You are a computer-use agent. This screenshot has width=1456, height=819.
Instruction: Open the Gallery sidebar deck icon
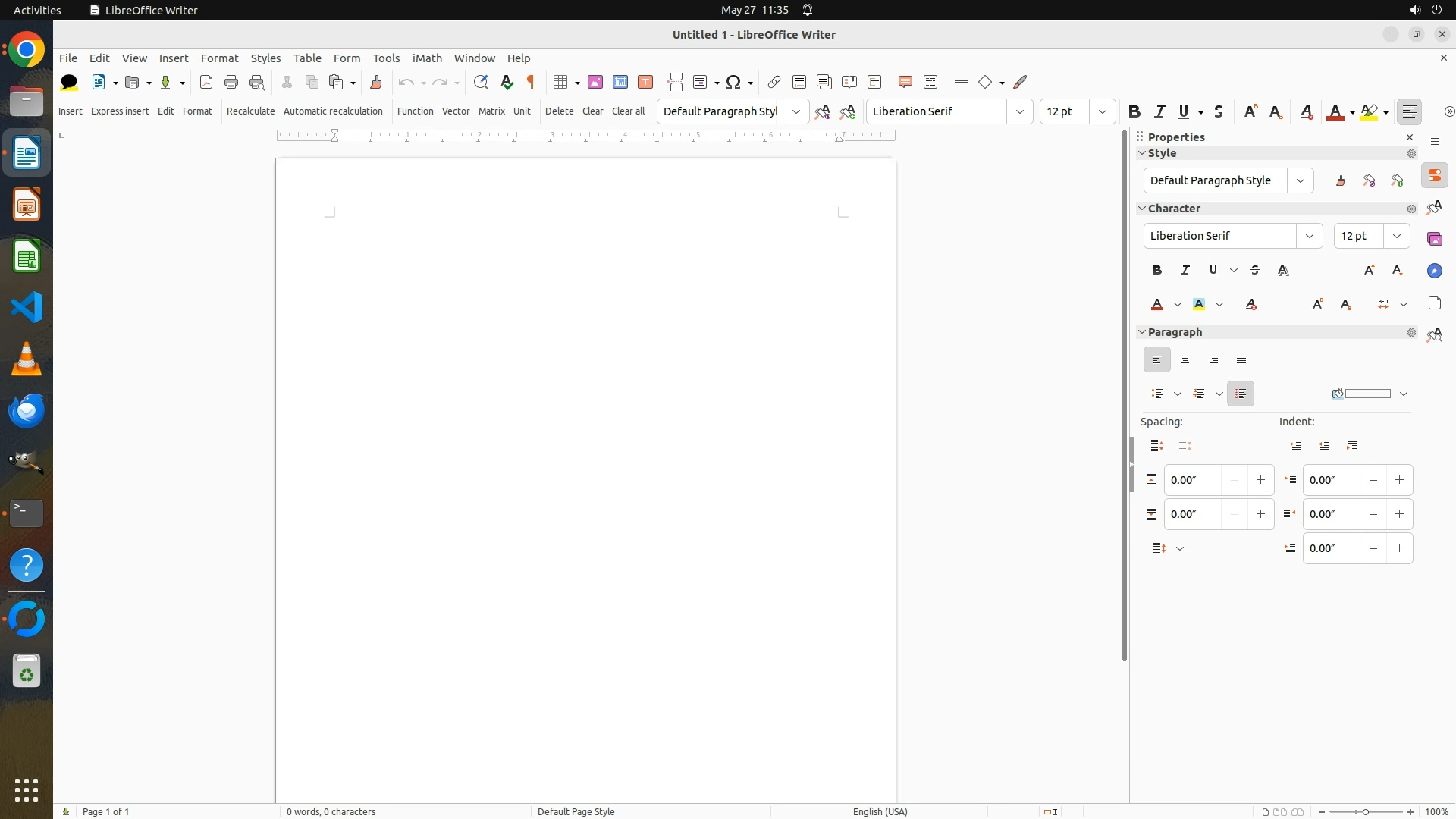(x=1434, y=239)
